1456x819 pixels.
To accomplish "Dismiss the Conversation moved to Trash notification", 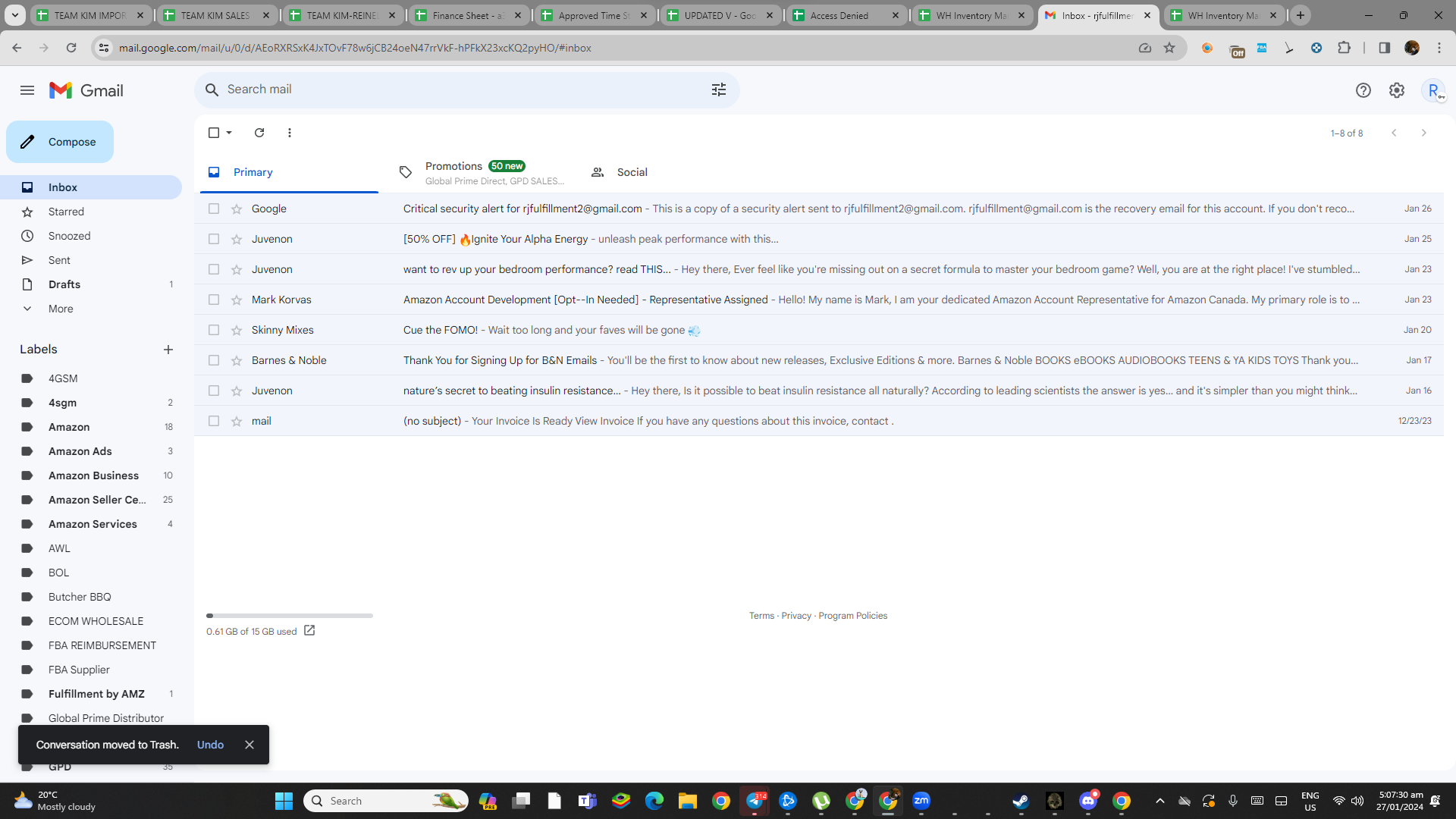I will [x=249, y=745].
